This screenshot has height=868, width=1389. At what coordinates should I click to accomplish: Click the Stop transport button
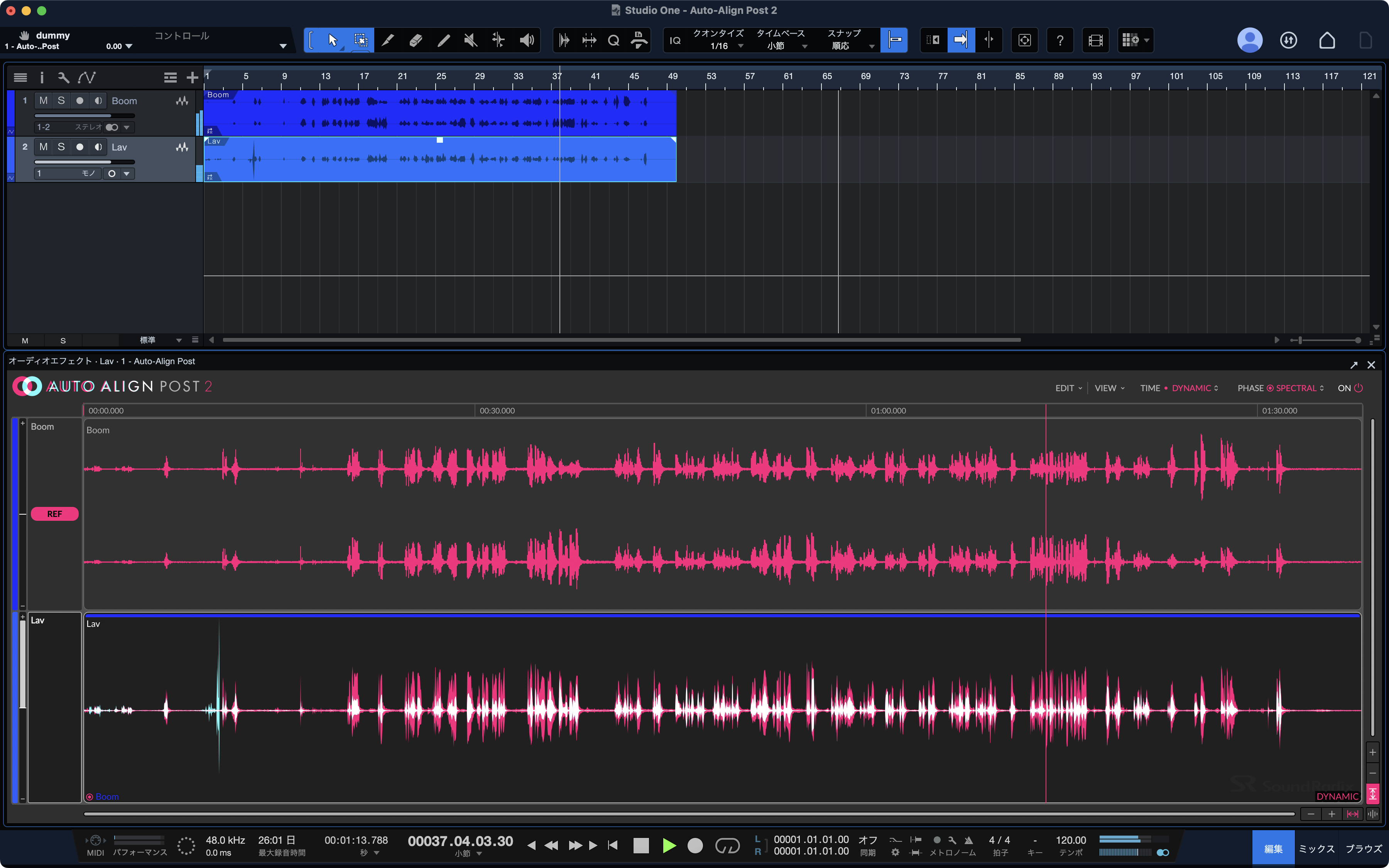pyautogui.click(x=640, y=846)
